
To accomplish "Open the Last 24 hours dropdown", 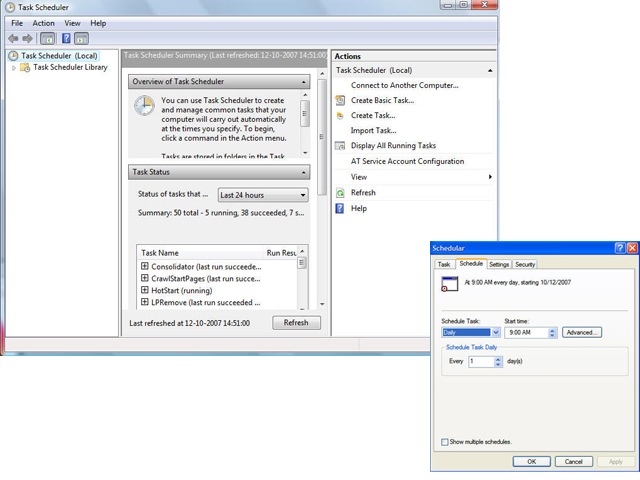I will click(263, 195).
